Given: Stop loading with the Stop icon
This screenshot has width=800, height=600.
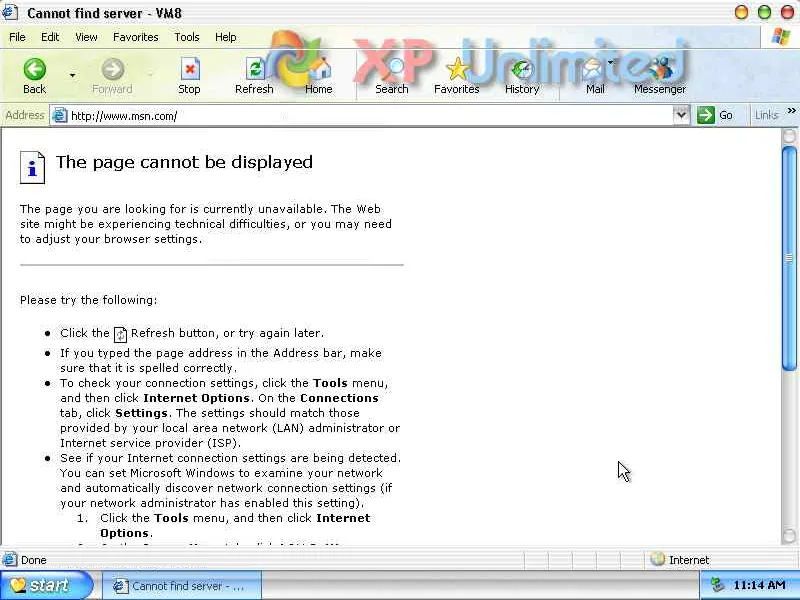Looking at the screenshot, I should coord(189,76).
